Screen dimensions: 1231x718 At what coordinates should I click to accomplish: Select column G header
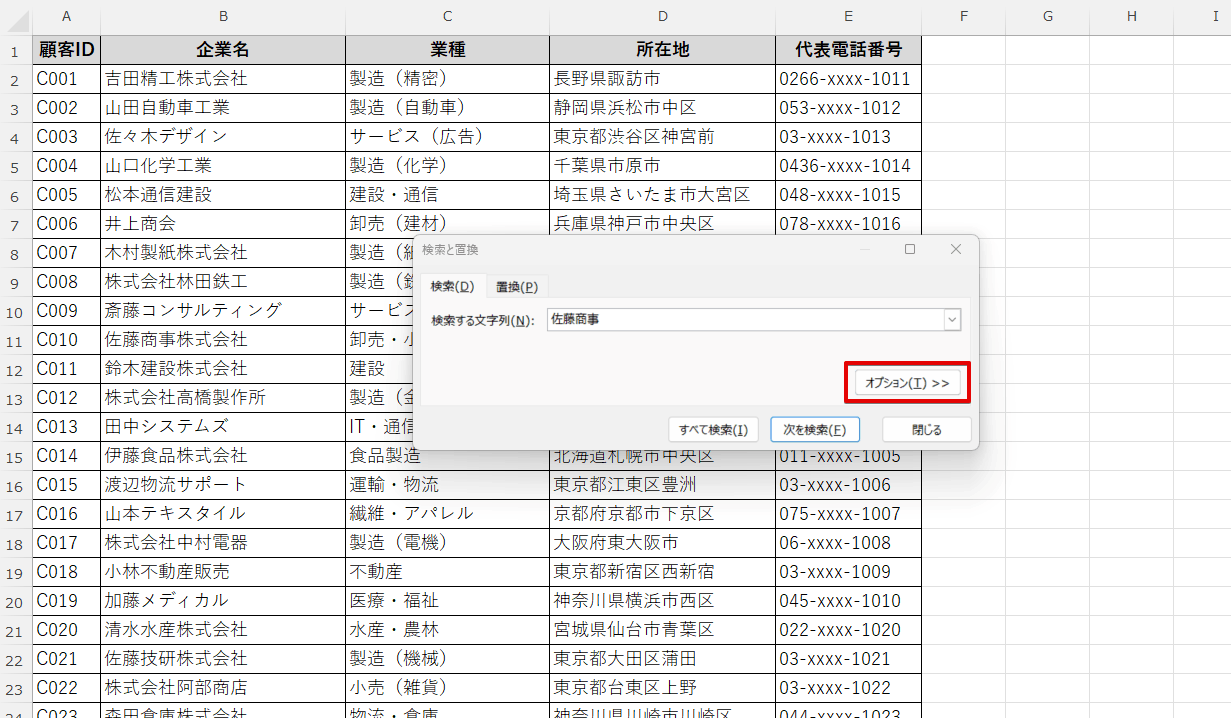1047,16
